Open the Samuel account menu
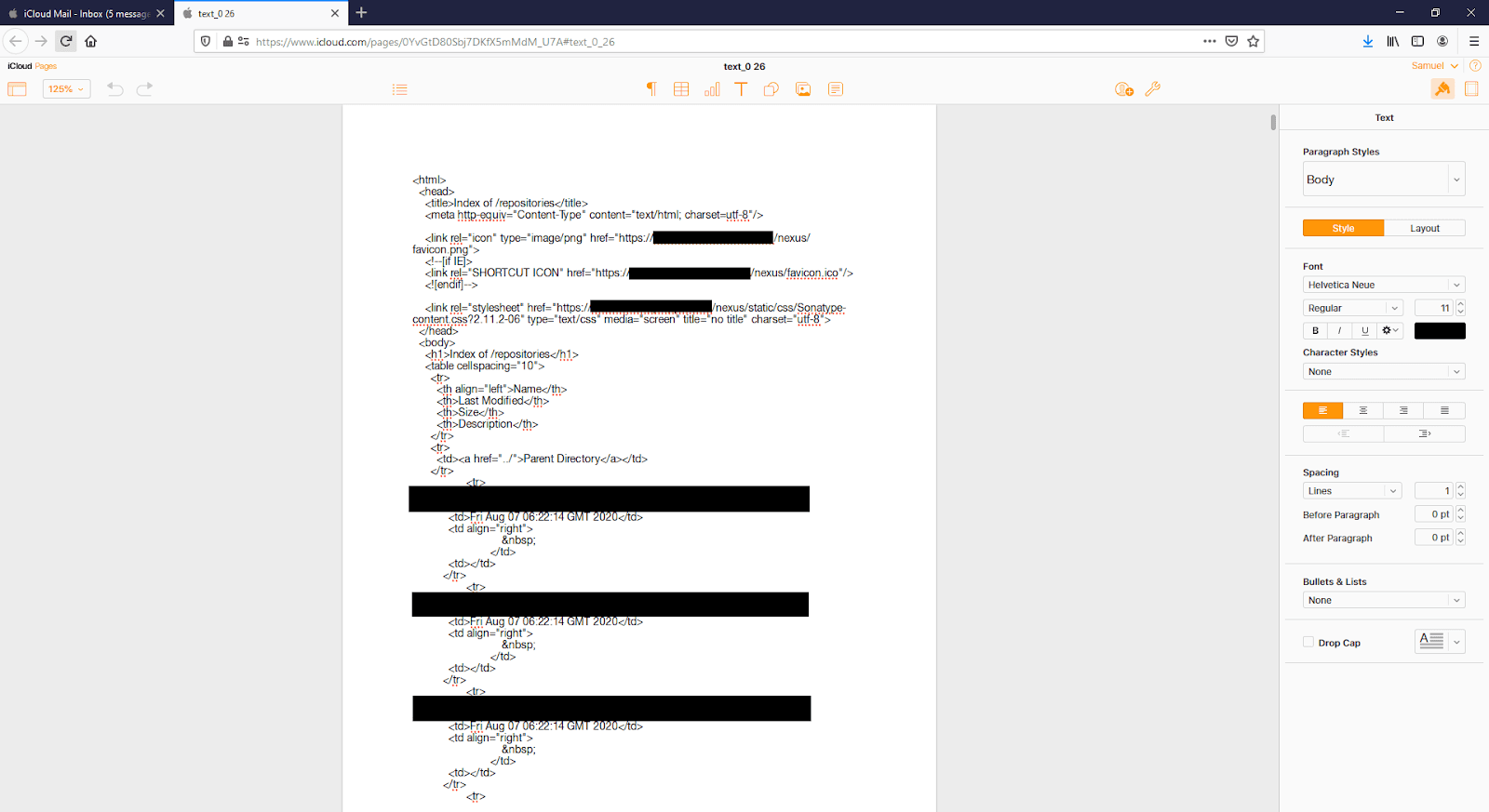Viewport: 1489px width, 812px height. click(x=1434, y=66)
